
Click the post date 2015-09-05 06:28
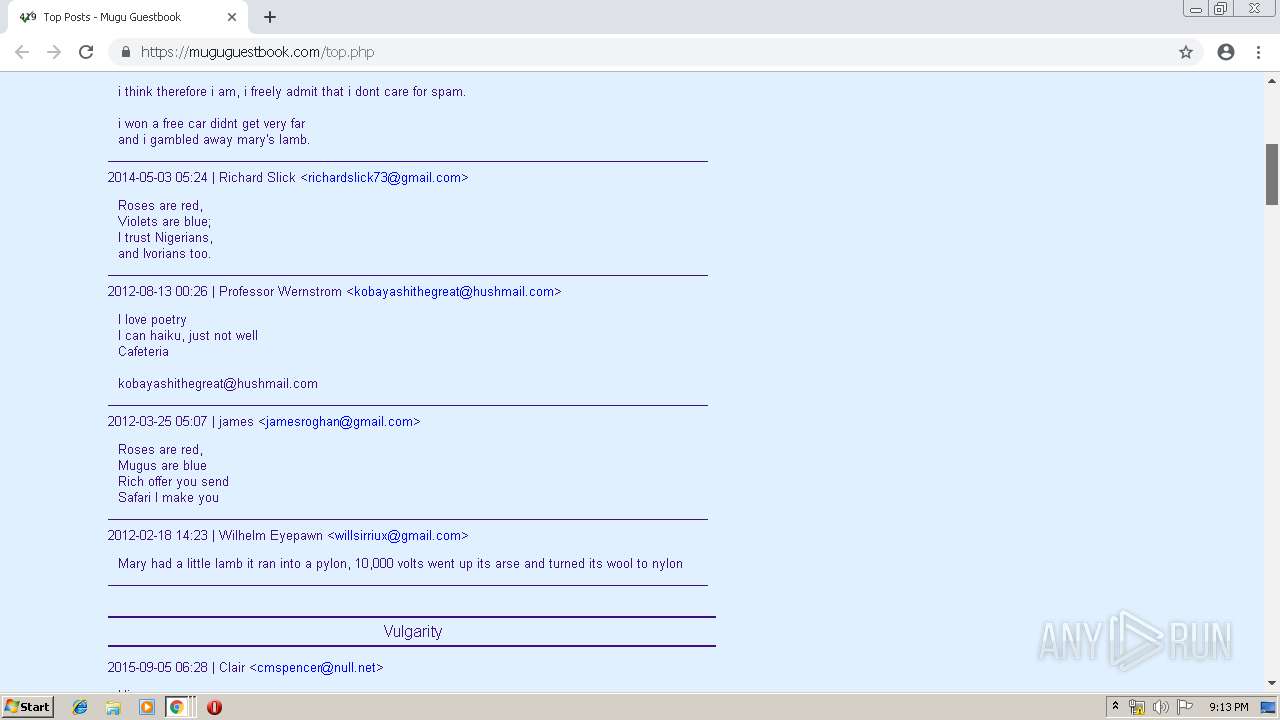[158, 667]
